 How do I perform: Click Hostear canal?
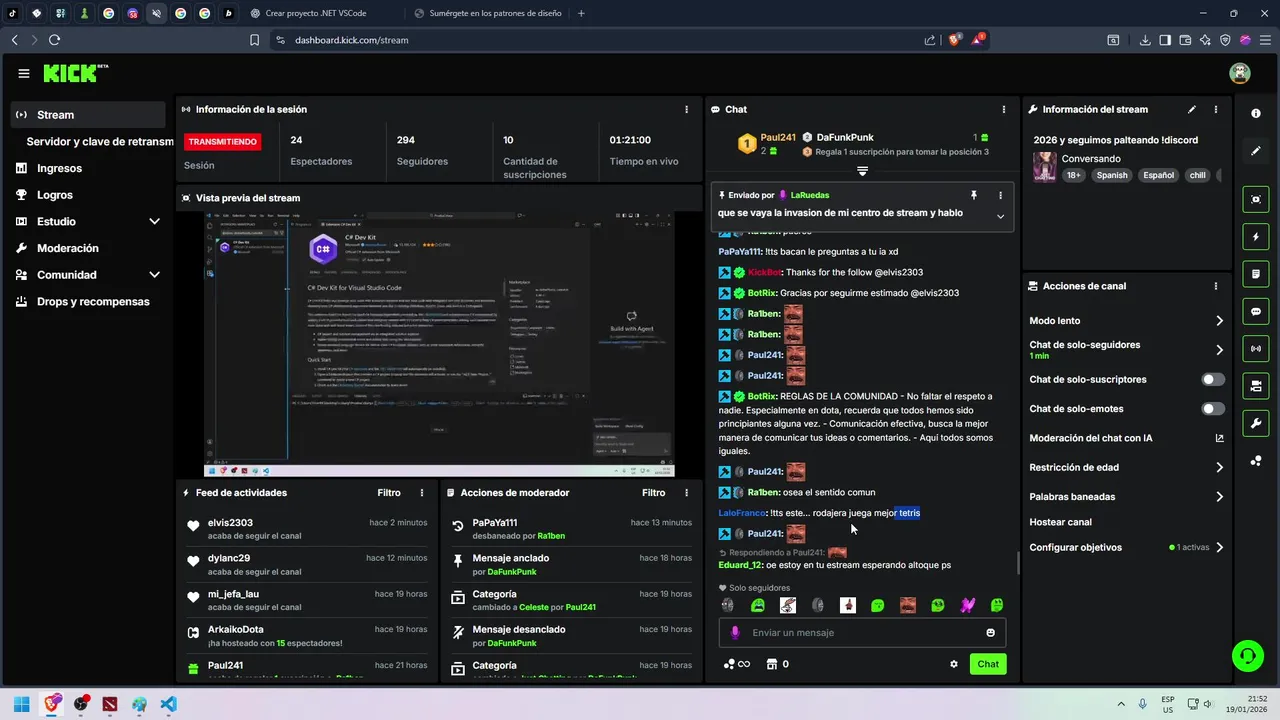pyautogui.click(x=1060, y=522)
